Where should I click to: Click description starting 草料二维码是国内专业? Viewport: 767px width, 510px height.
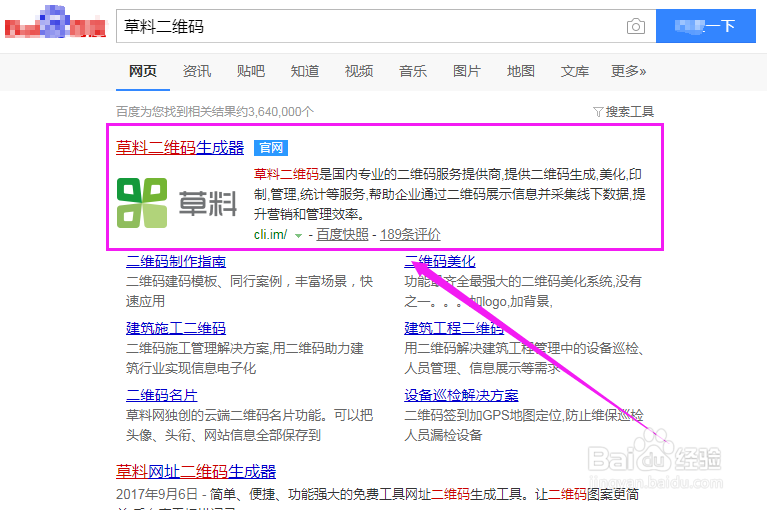tap(450, 194)
